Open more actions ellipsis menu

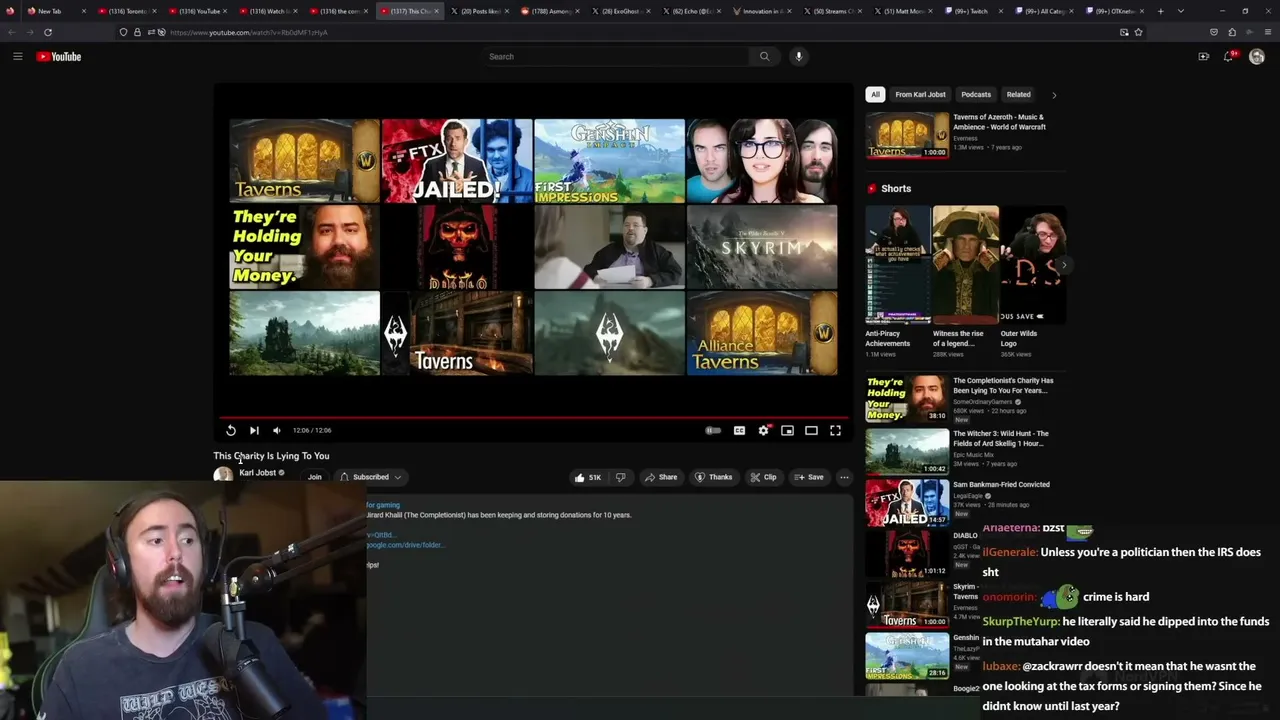[x=844, y=477]
